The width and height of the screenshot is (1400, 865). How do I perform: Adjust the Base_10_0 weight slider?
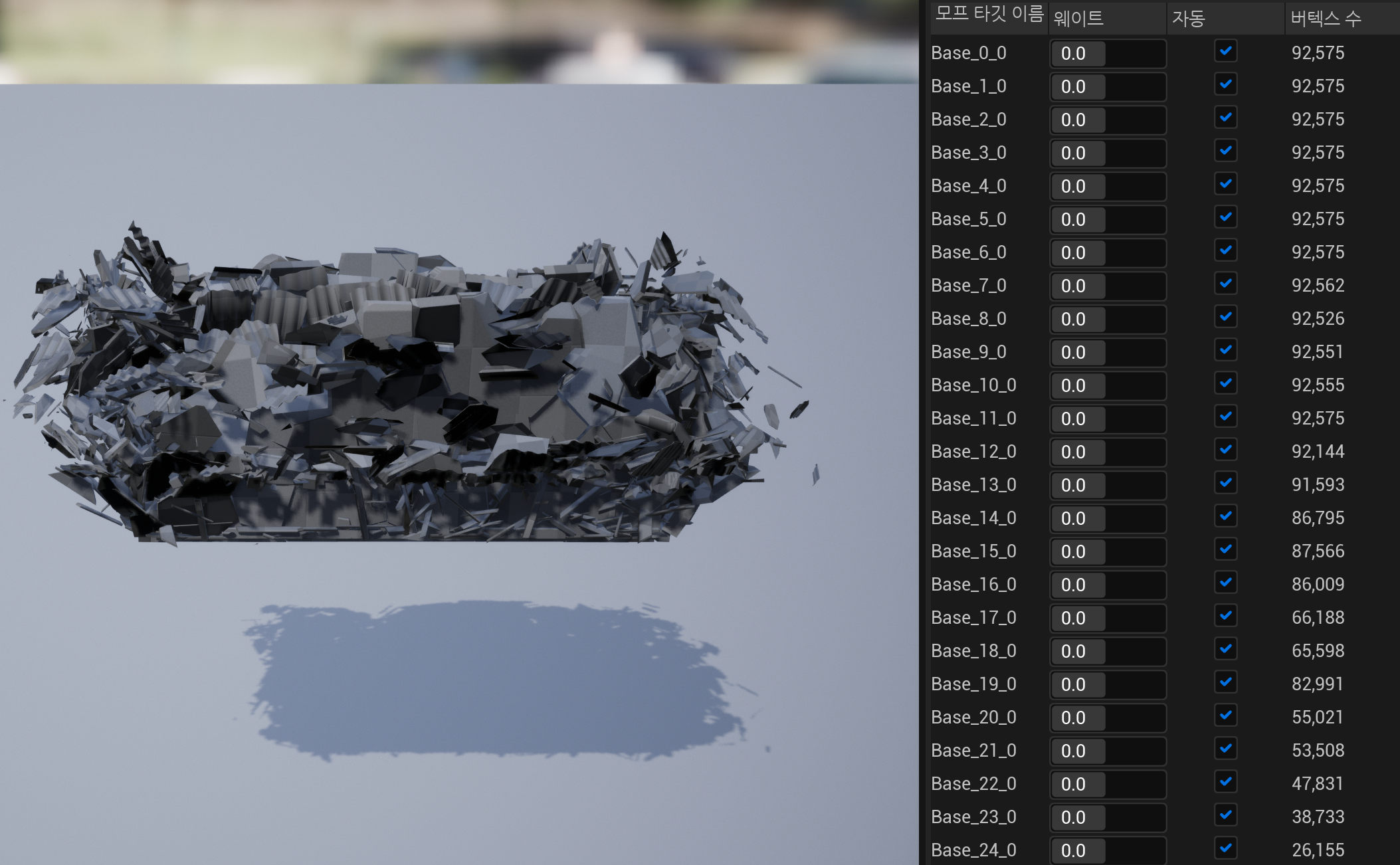pos(1108,385)
